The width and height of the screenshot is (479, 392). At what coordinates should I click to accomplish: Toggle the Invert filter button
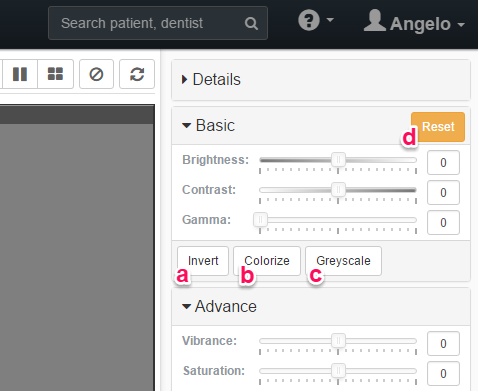point(203,261)
